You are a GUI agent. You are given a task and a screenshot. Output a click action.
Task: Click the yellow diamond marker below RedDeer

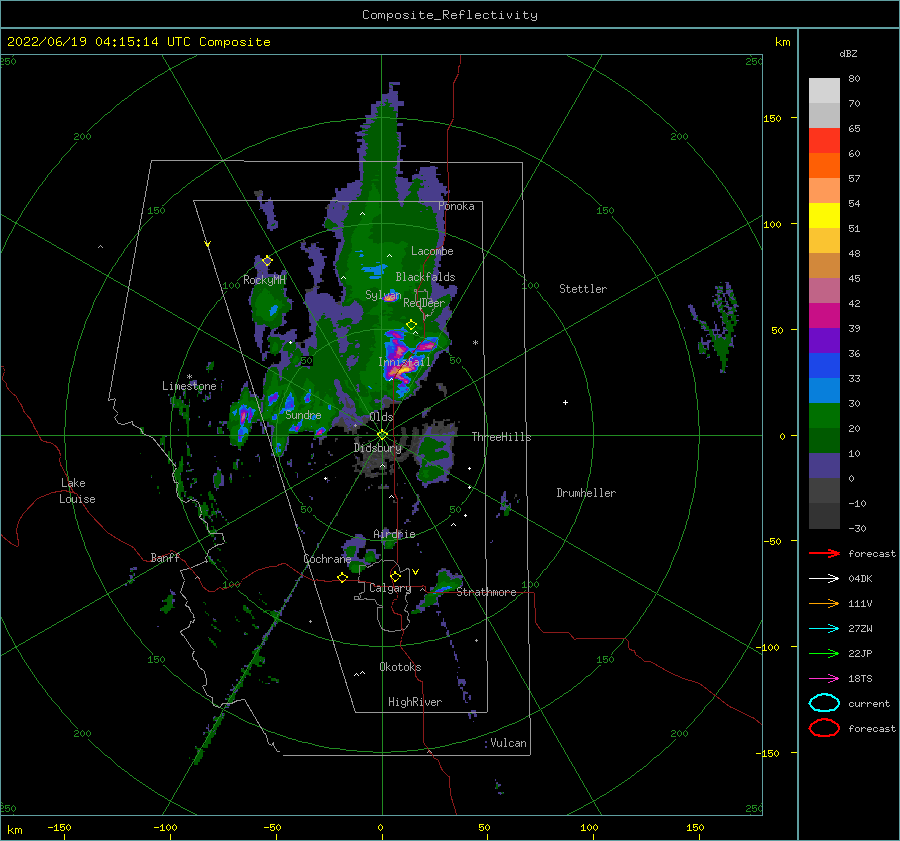coord(411,325)
